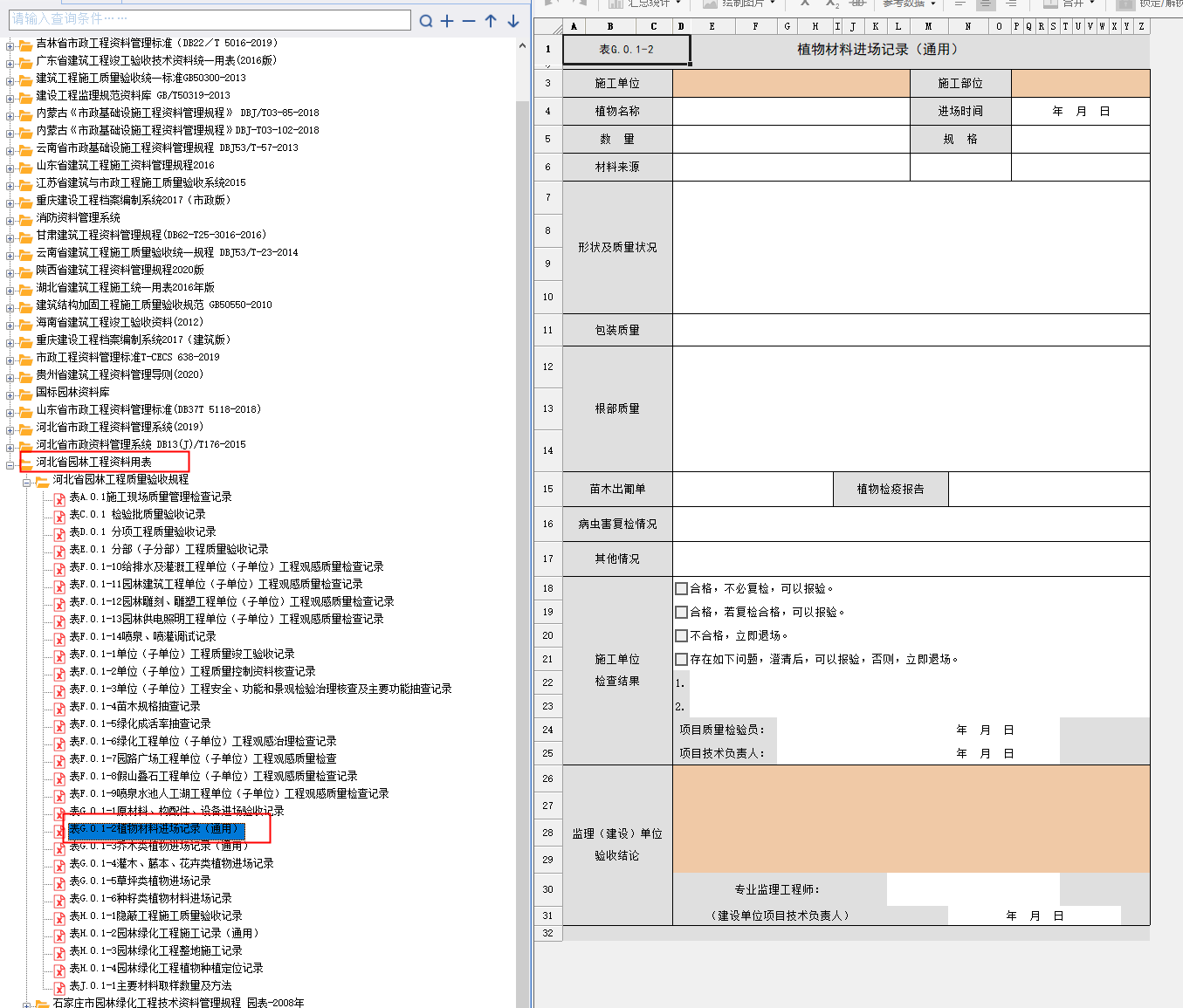
Task: Select column header E
Action: [712, 26]
